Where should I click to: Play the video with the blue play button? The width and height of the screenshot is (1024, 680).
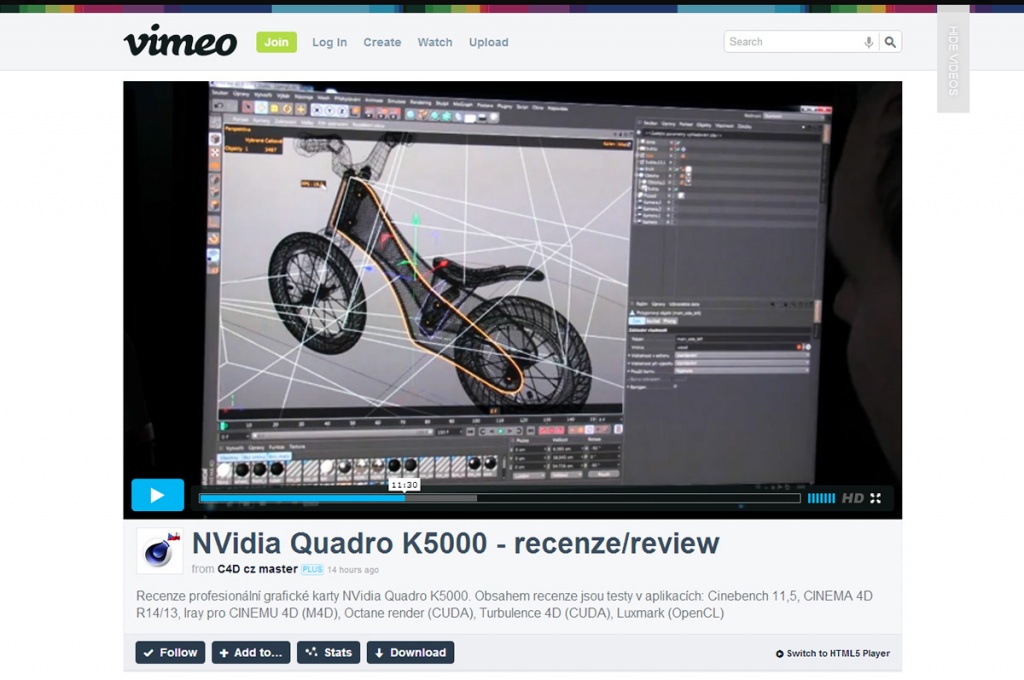pyautogui.click(x=157, y=495)
